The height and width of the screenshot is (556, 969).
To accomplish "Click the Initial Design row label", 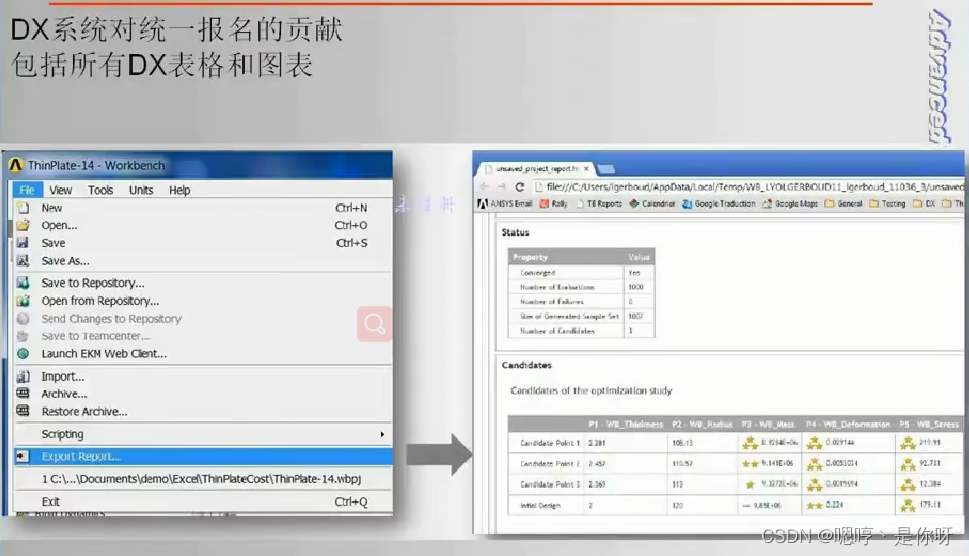I will (x=540, y=505).
